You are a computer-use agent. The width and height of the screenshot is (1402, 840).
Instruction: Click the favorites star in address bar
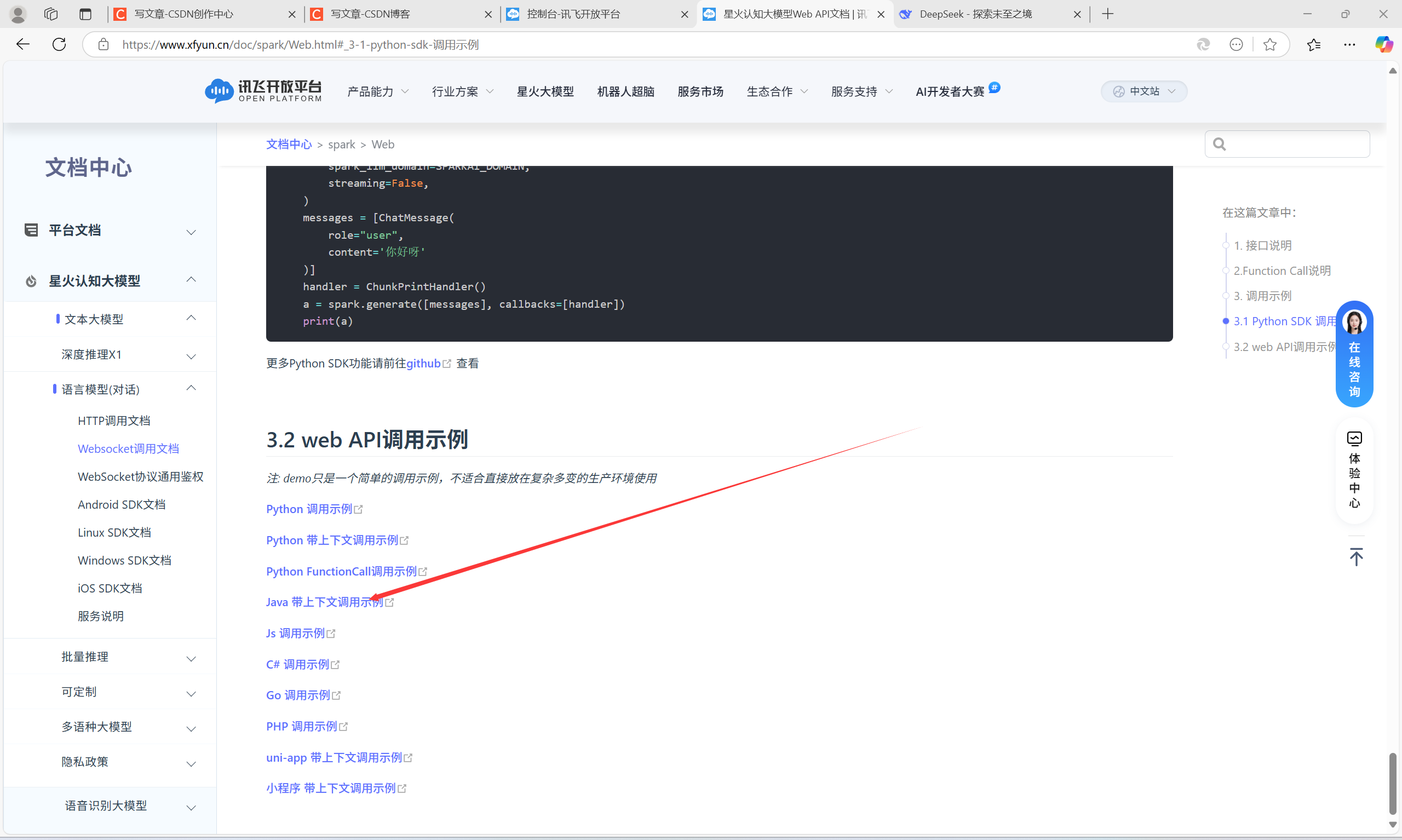[x=1269, y=44]
